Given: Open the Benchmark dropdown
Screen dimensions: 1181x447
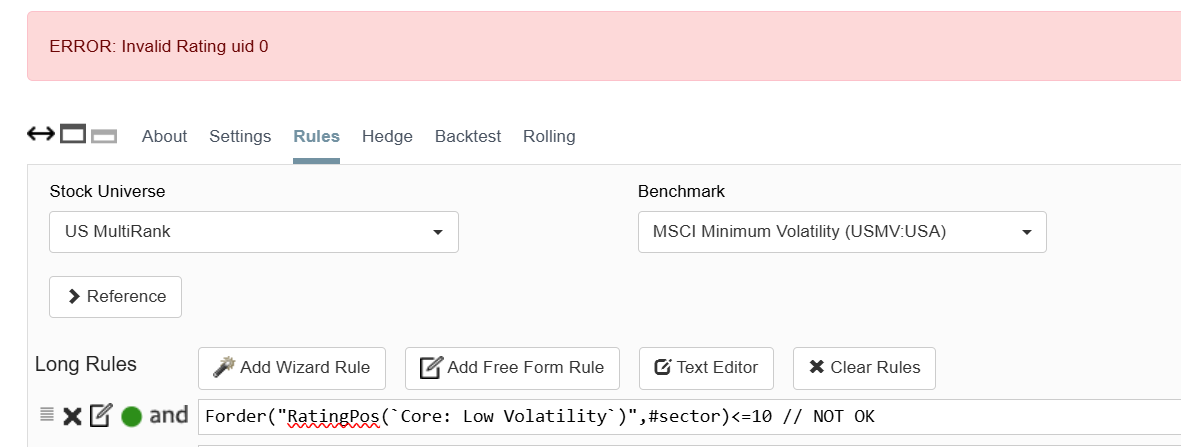Looking at the screenshot, I should click(x=842, y=232).
